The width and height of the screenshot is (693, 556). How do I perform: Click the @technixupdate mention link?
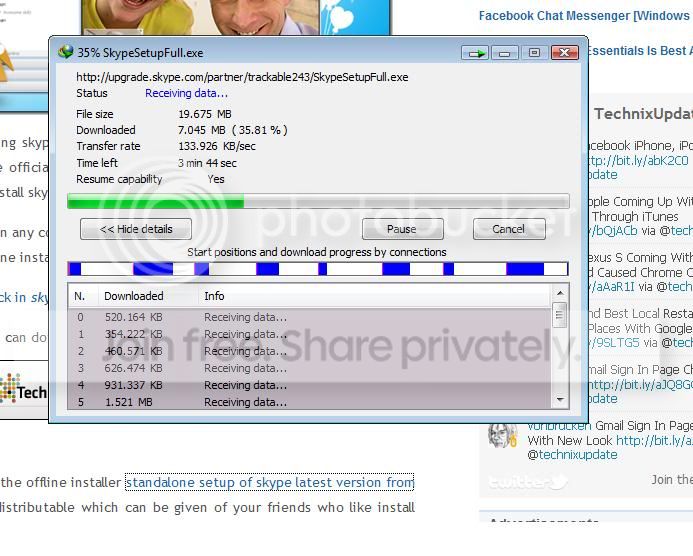572,455
